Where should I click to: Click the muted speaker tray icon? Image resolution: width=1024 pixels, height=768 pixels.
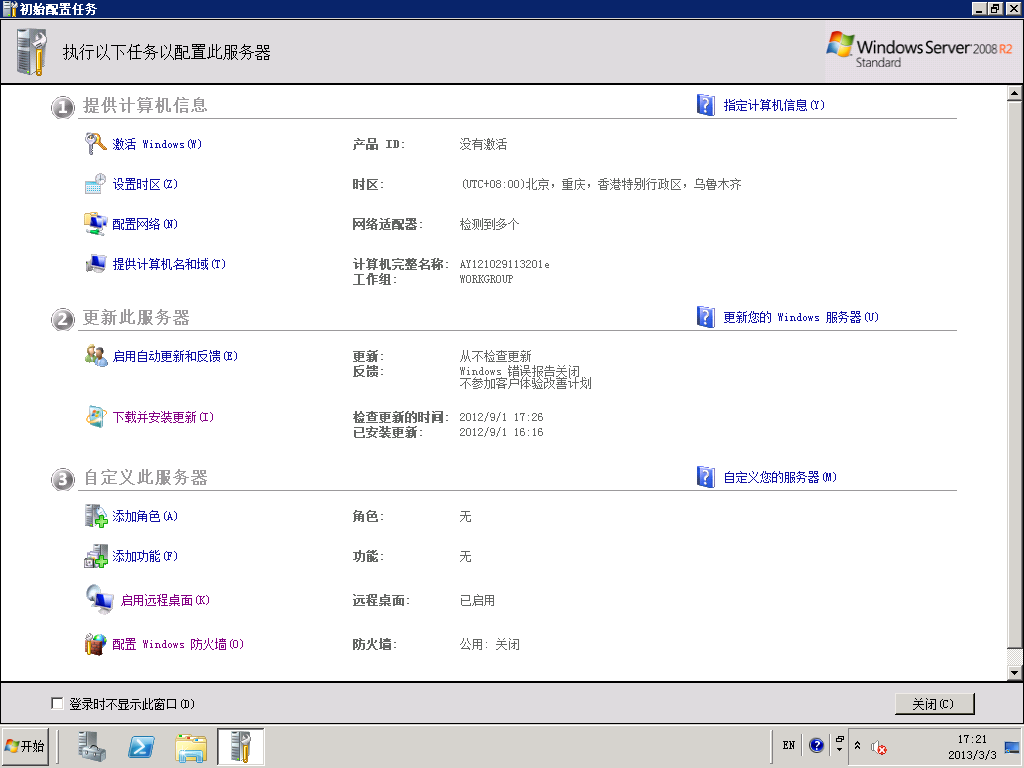click(878, 747)
